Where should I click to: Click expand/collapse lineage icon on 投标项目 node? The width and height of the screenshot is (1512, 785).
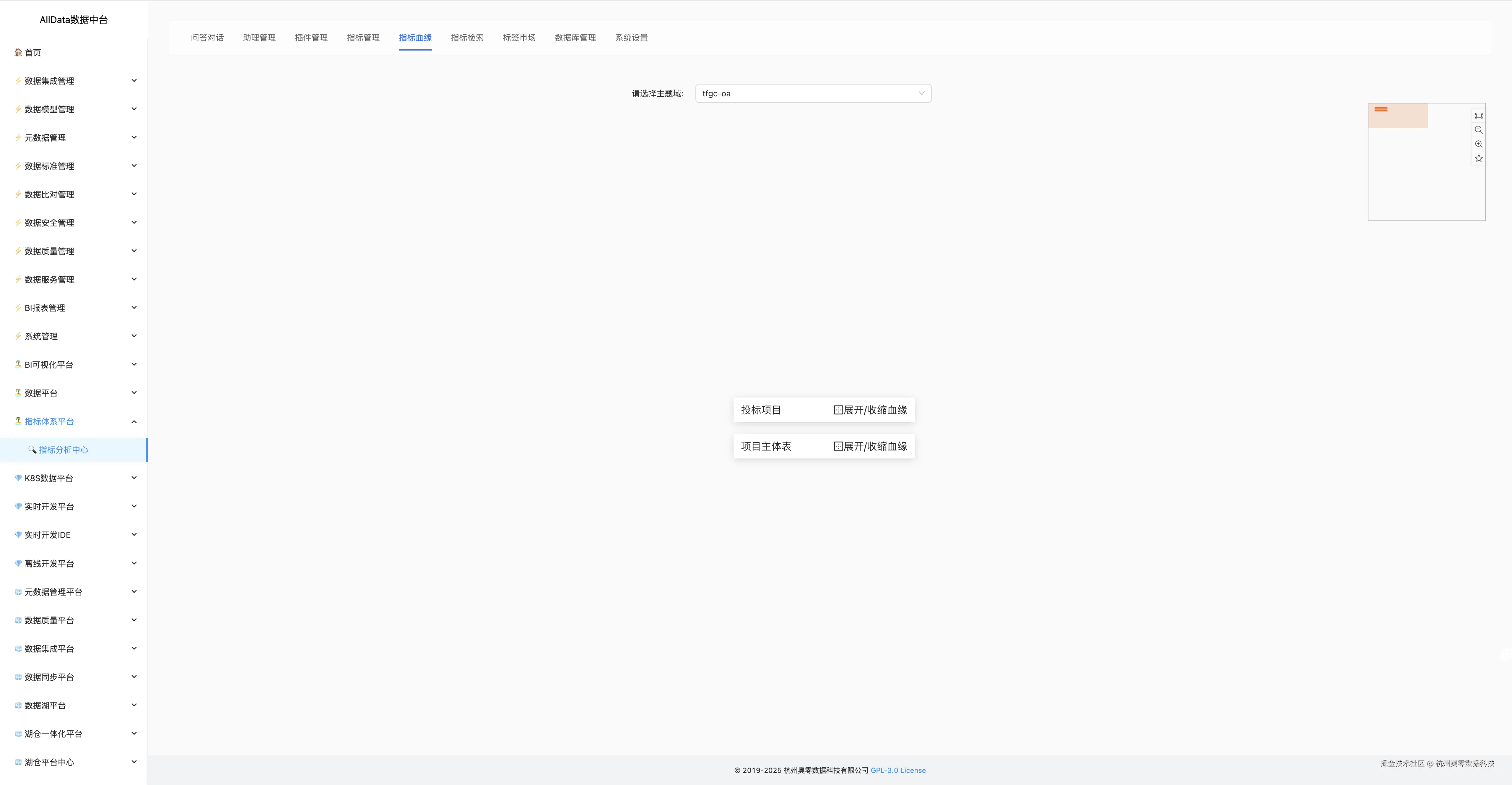(838, 411)
